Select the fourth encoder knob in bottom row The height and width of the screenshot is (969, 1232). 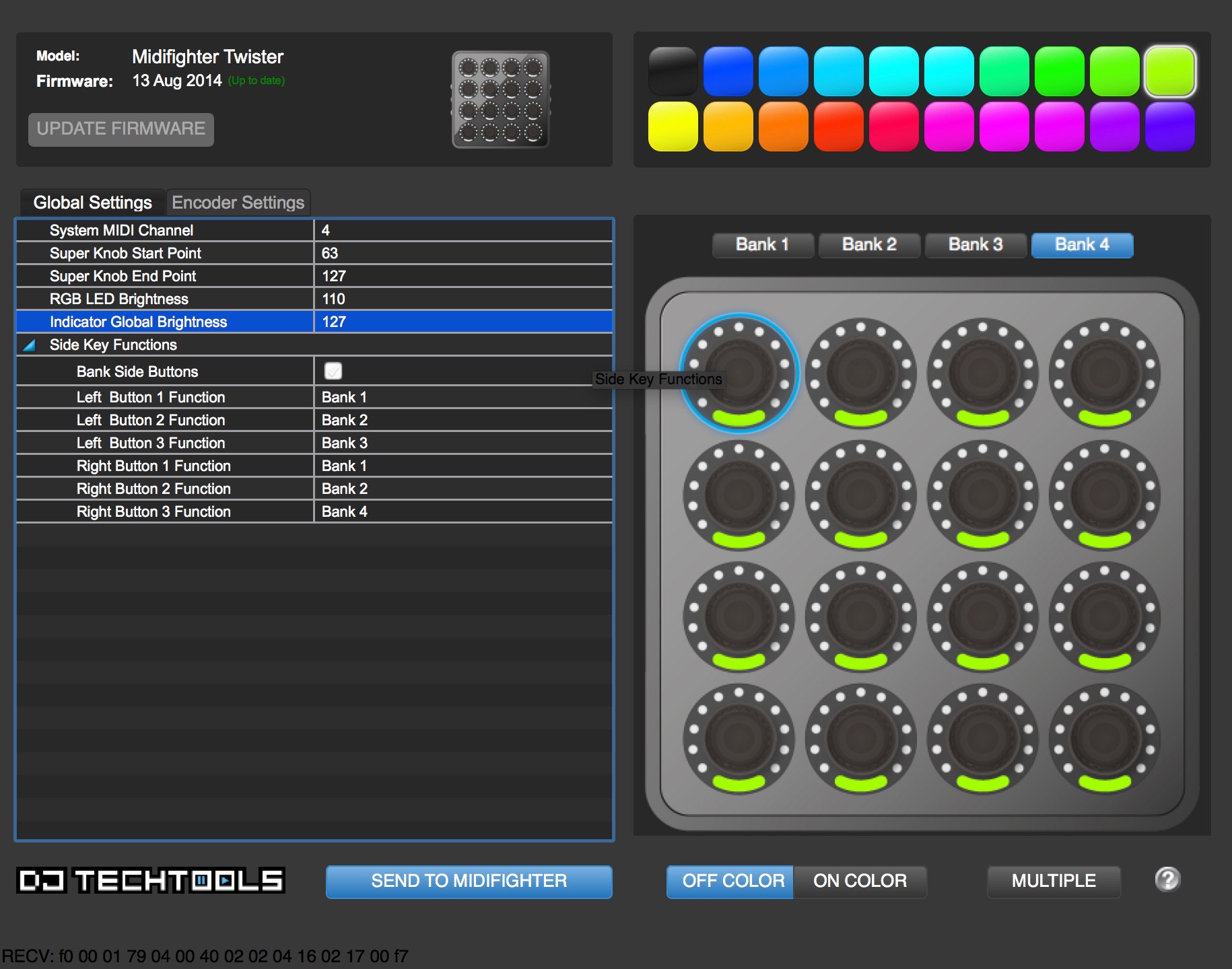click(x=1105, y=739)
